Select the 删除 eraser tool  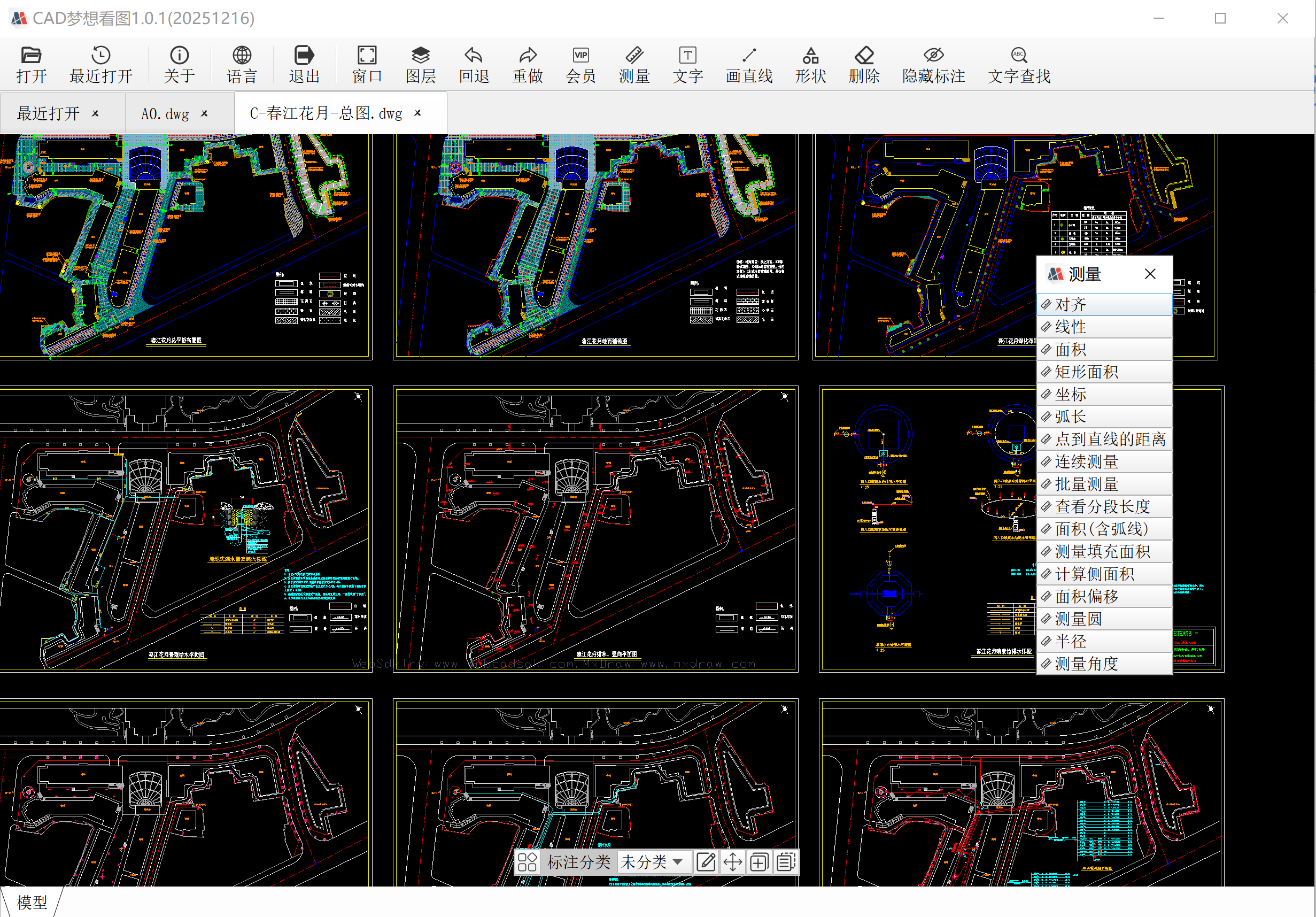coord(864,64)
